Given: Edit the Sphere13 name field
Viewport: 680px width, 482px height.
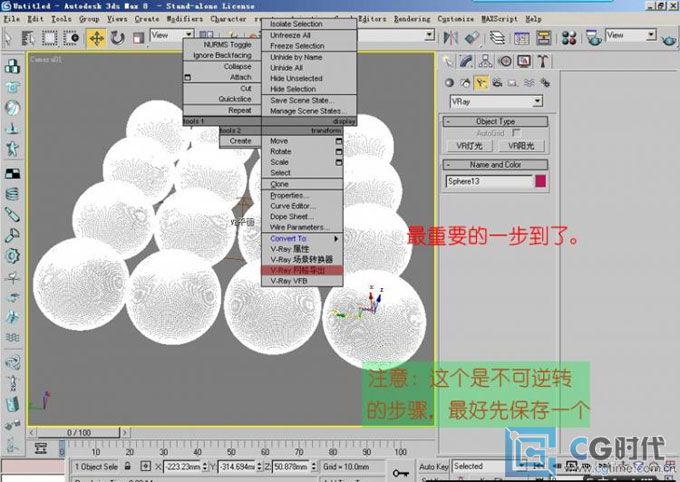Looking at the screenshot, I should click(488, 181).
